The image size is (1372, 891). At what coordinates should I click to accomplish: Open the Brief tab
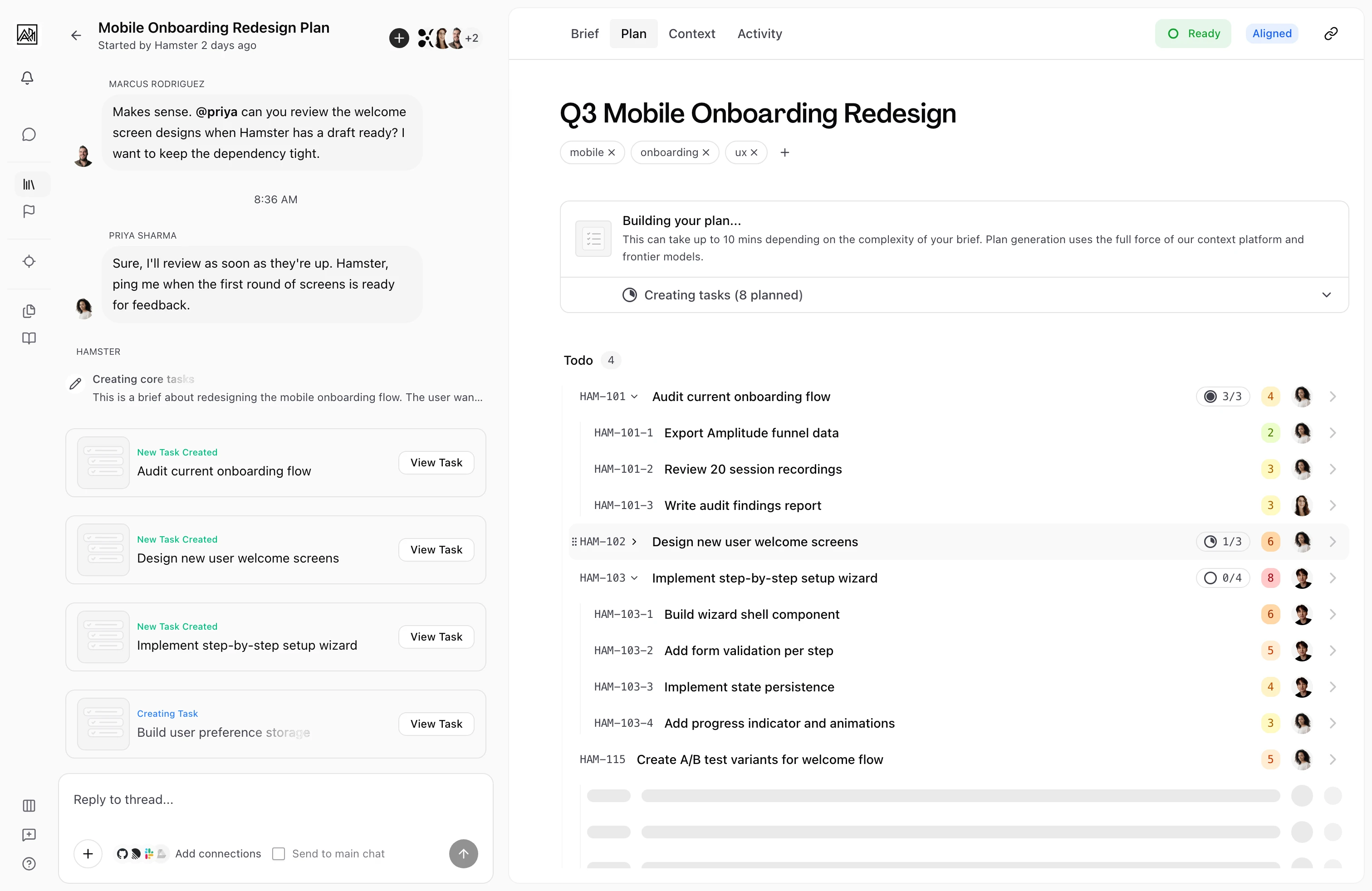584,34
